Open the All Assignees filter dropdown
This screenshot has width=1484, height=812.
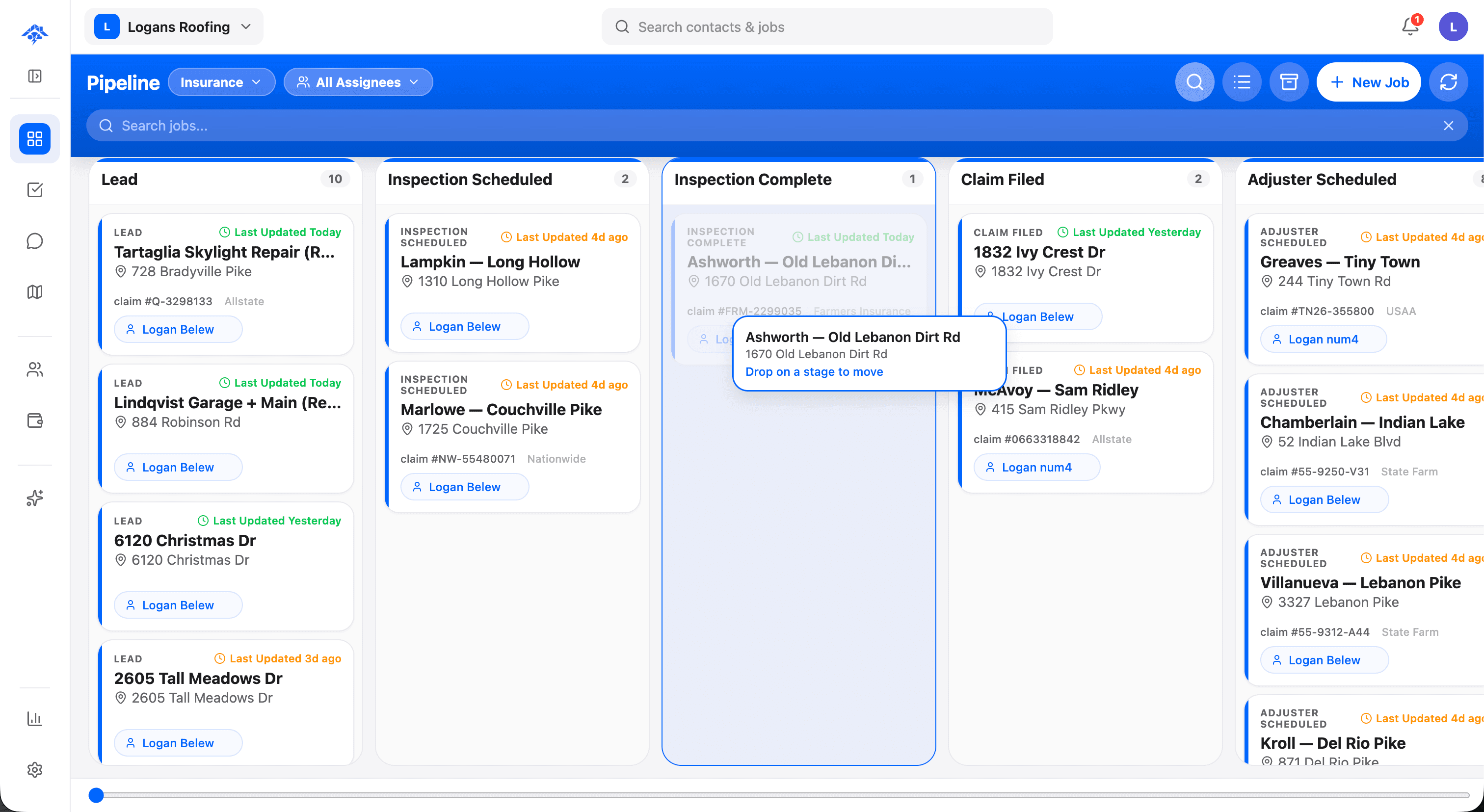tap(358, 82)
